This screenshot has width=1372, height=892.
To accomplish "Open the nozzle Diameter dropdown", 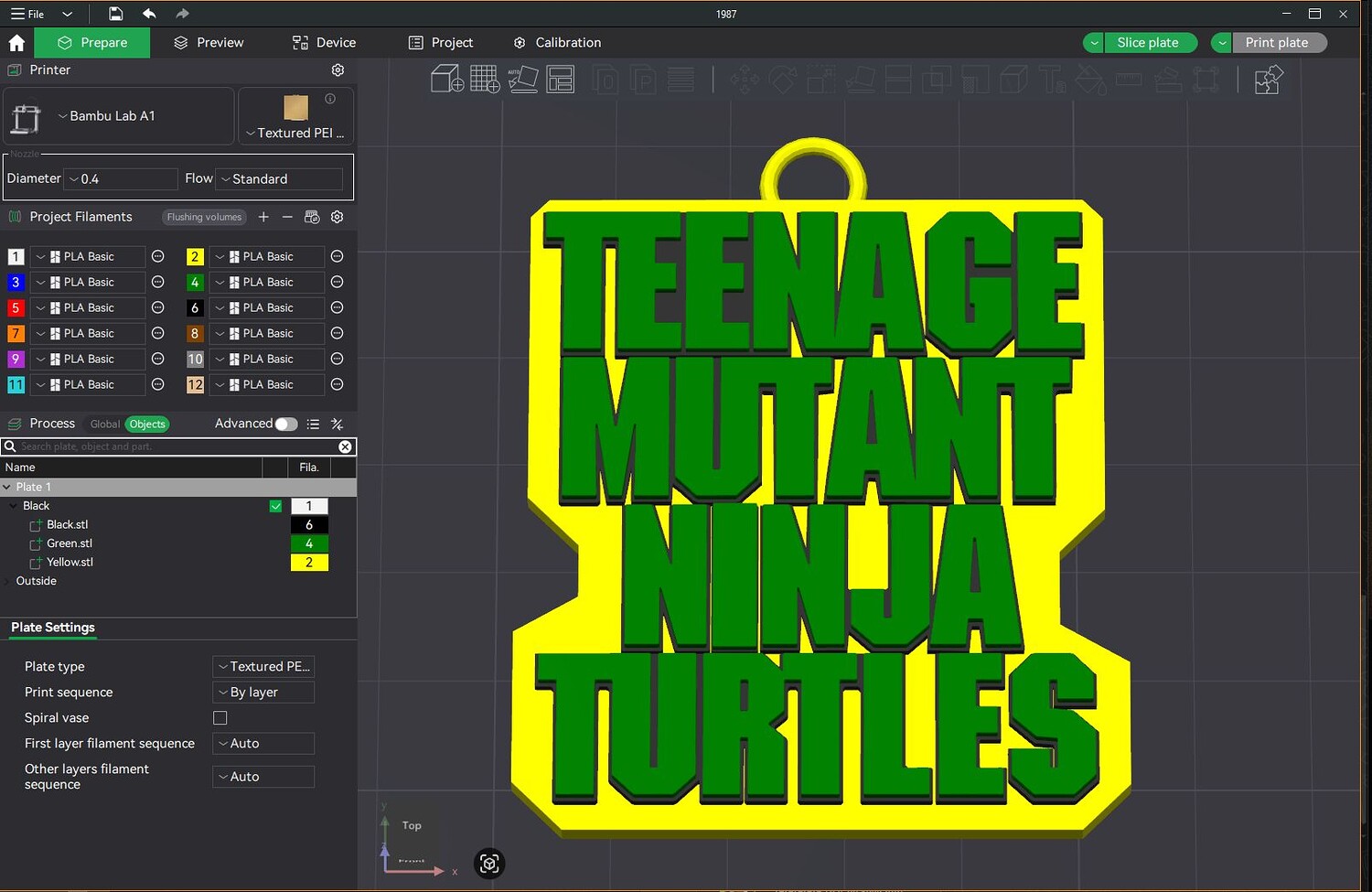I will (122, 179).
